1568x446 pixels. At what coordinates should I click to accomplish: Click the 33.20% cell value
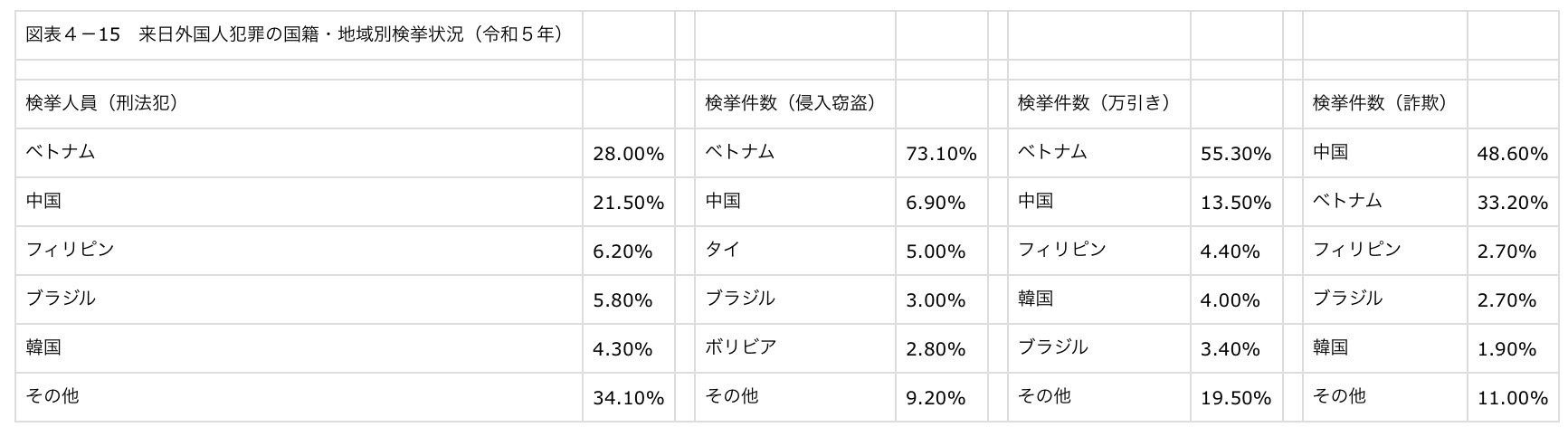(x=1512, y=203)
